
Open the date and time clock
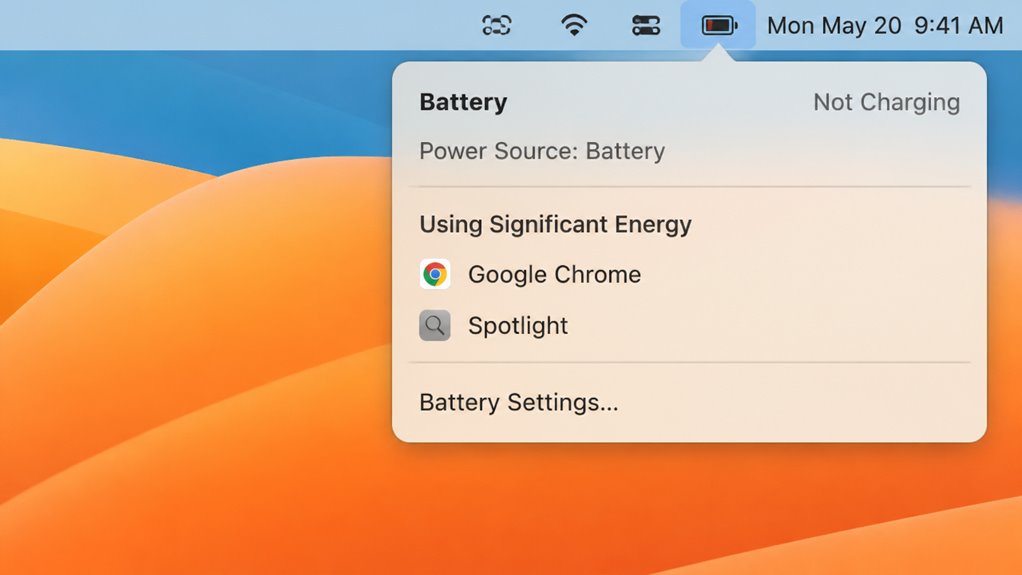pos(885,25)
